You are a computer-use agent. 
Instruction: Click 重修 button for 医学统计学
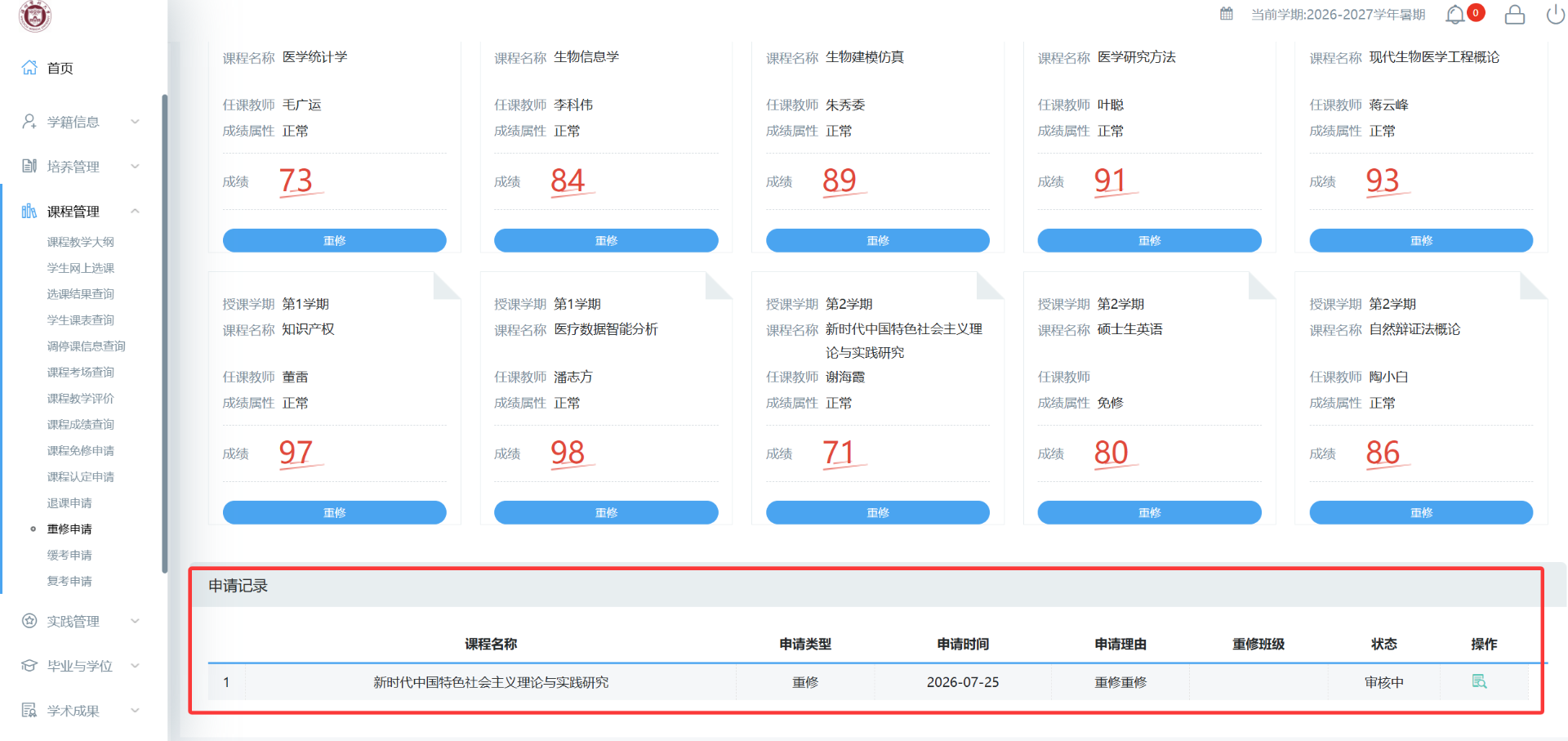tap(335, 240)
